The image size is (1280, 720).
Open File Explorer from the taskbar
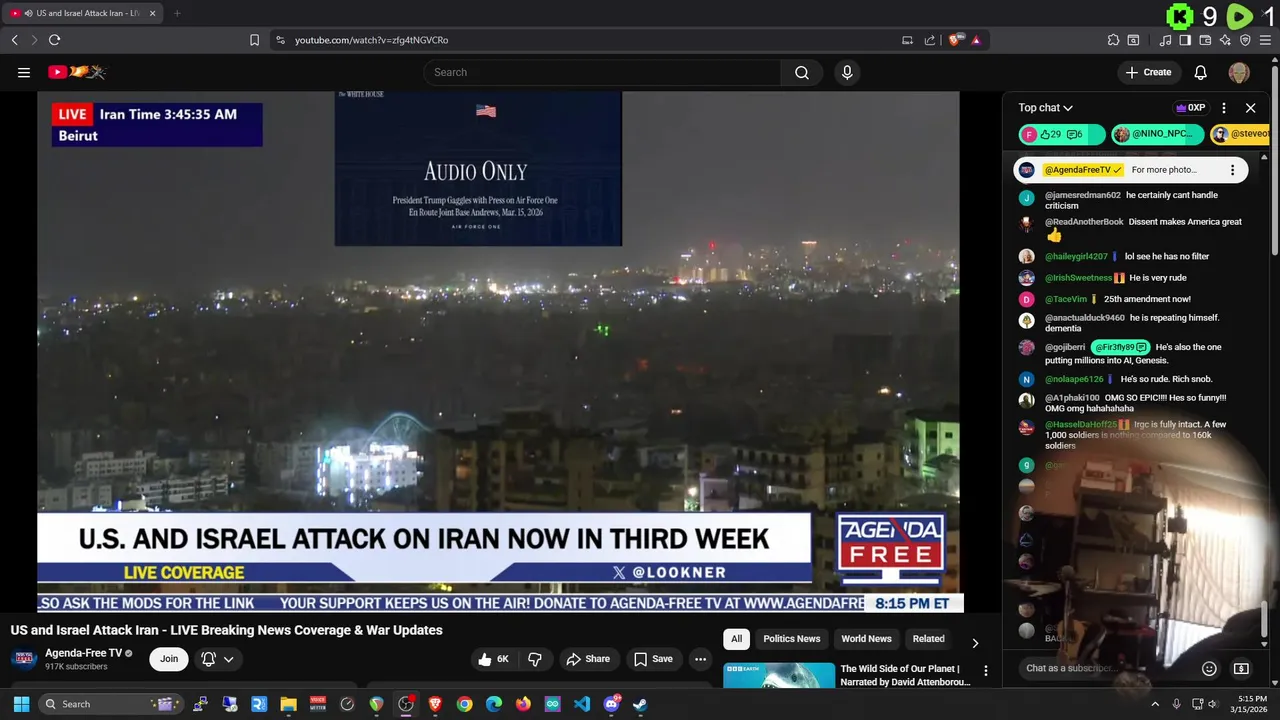click(x=288, y=704)
